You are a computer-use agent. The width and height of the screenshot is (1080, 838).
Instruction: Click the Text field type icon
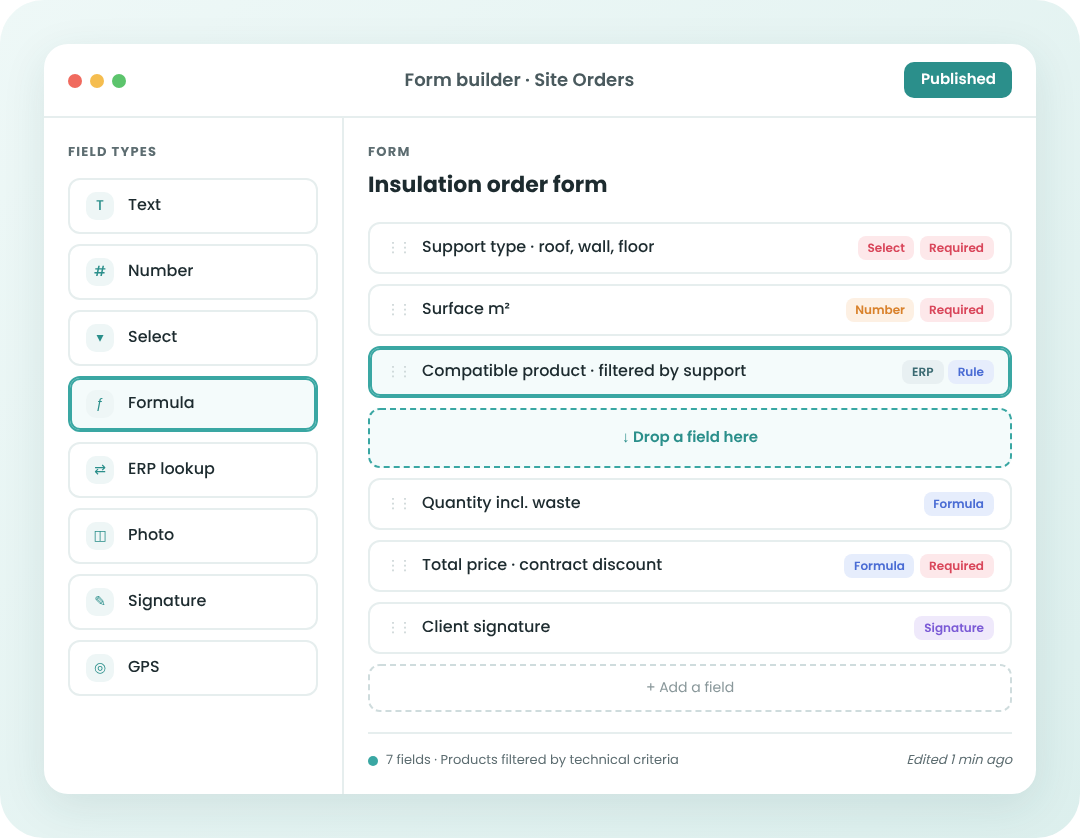tap(100, 205)
